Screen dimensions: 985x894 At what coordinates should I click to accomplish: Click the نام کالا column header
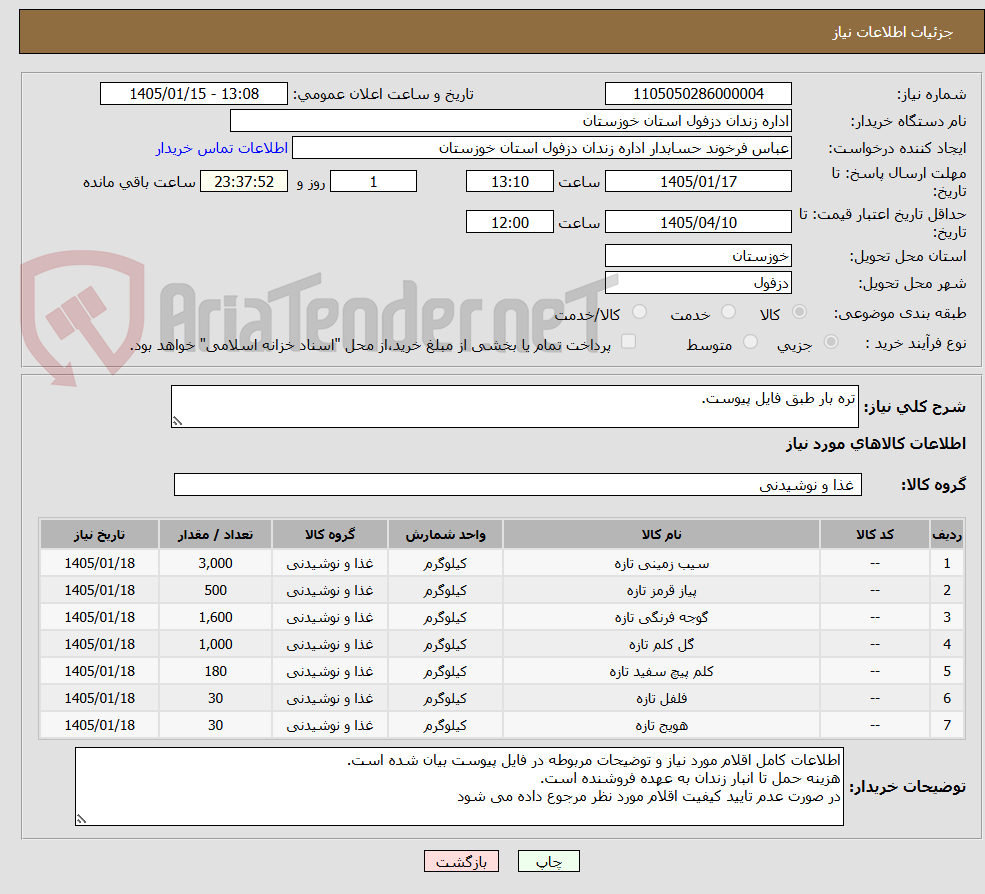point(661,535)
